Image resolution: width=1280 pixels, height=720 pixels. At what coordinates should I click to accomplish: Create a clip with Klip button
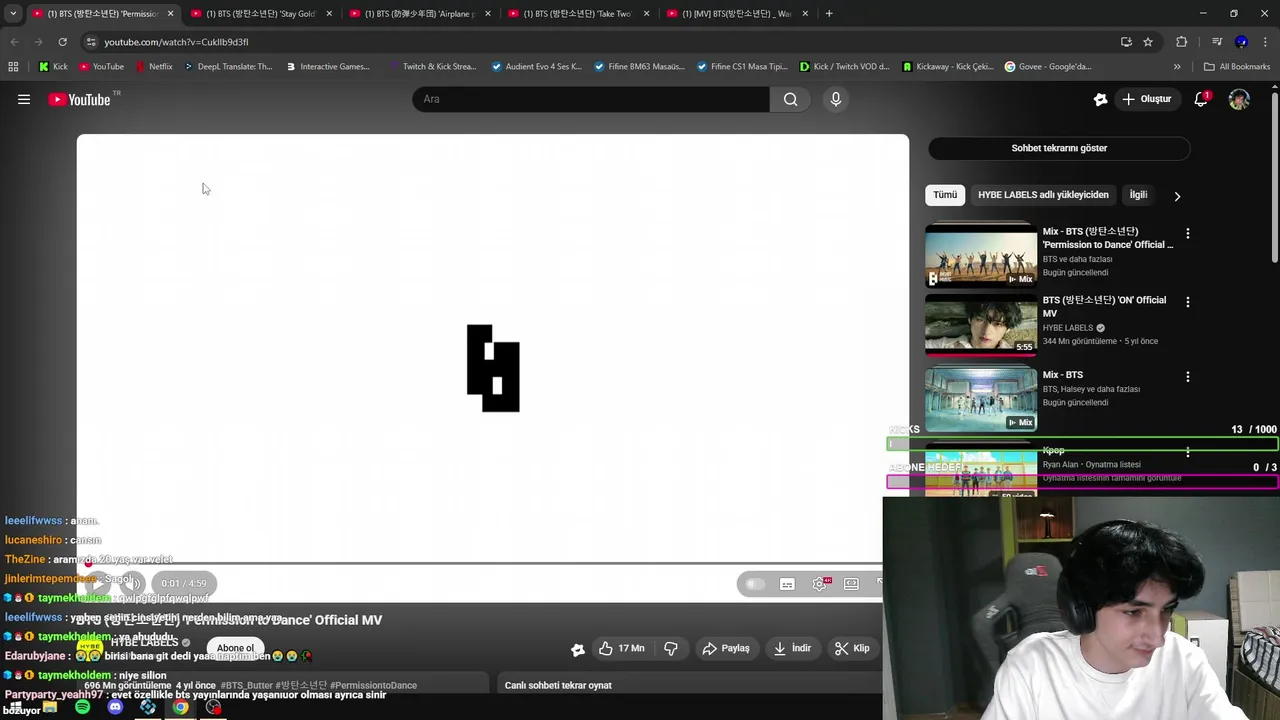point(852,648)
